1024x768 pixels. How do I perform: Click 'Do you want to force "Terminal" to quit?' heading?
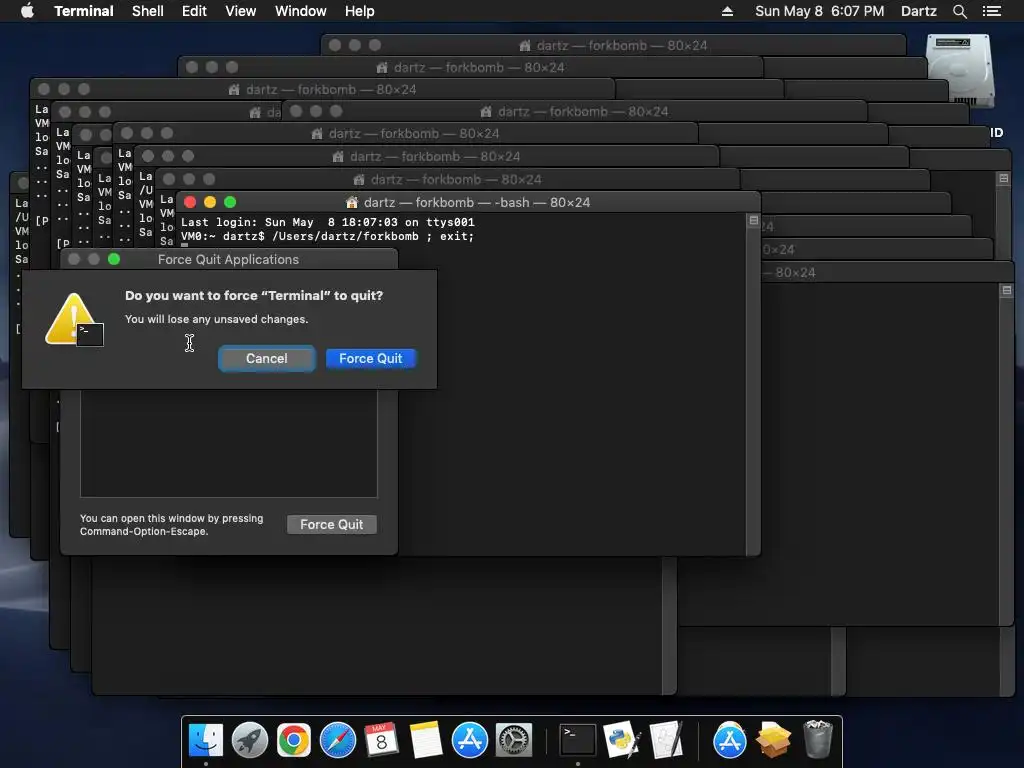pyautogui.click(x=254, y=295)
